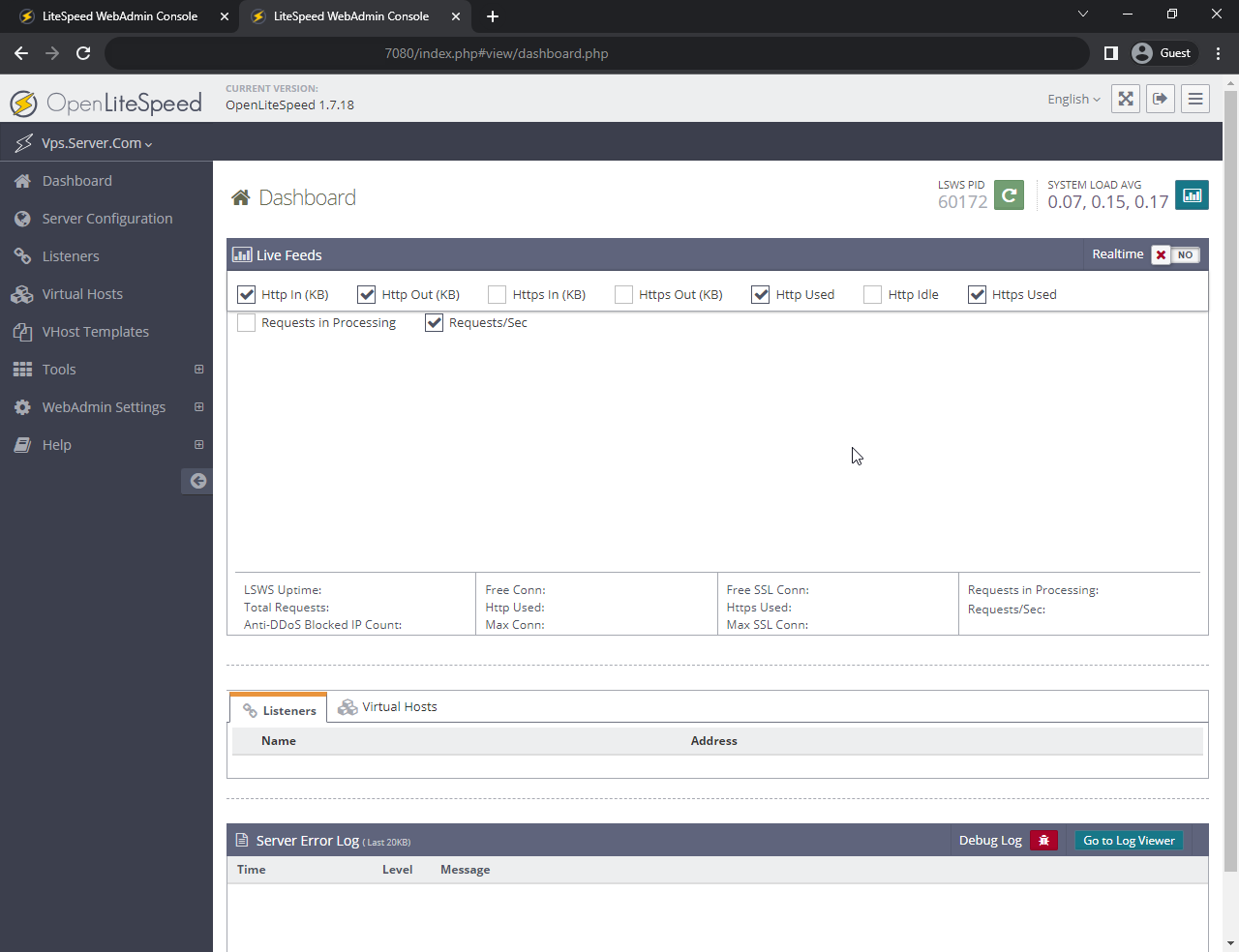Open the VHost Templates page

96,331
